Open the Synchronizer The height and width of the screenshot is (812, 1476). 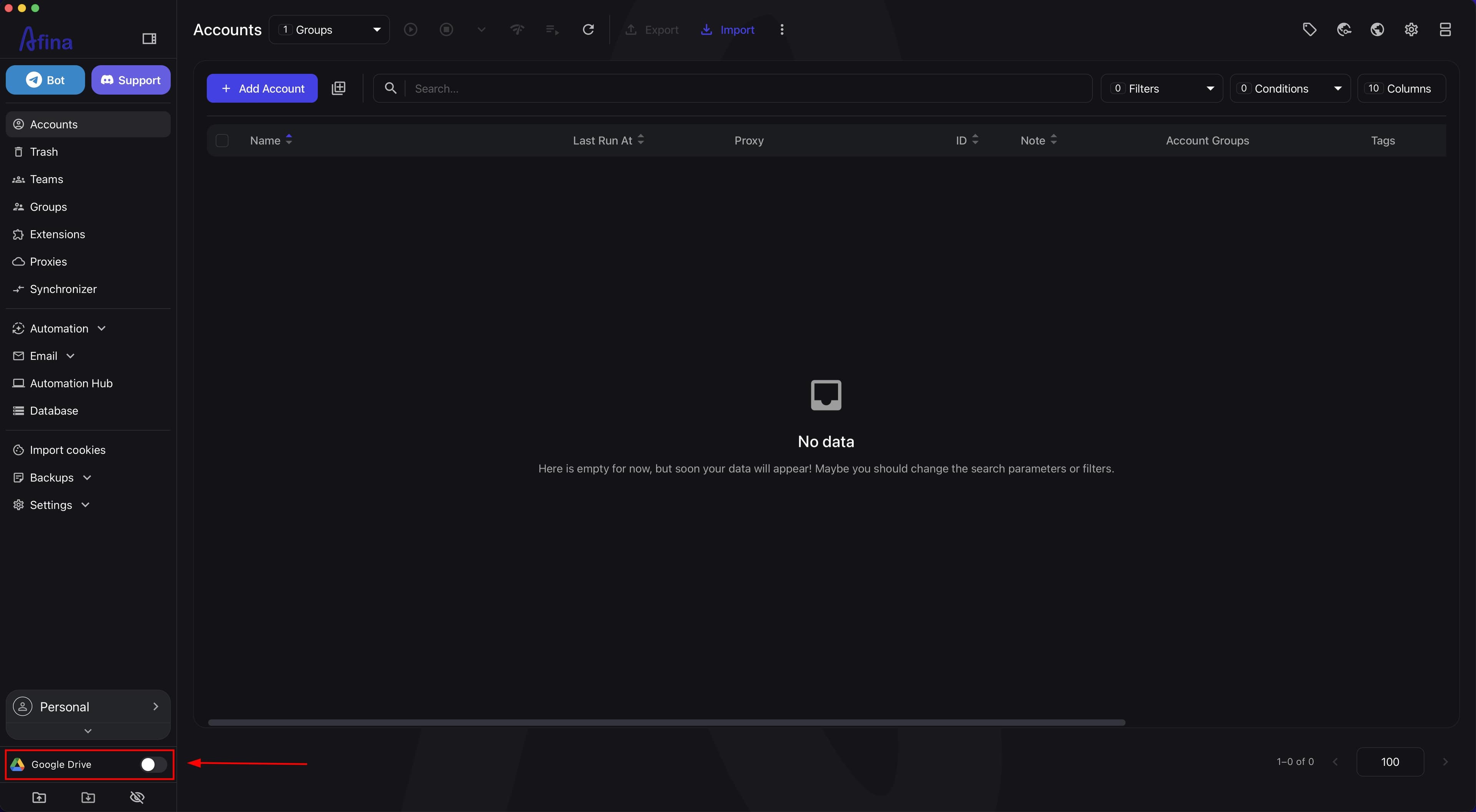88,289
